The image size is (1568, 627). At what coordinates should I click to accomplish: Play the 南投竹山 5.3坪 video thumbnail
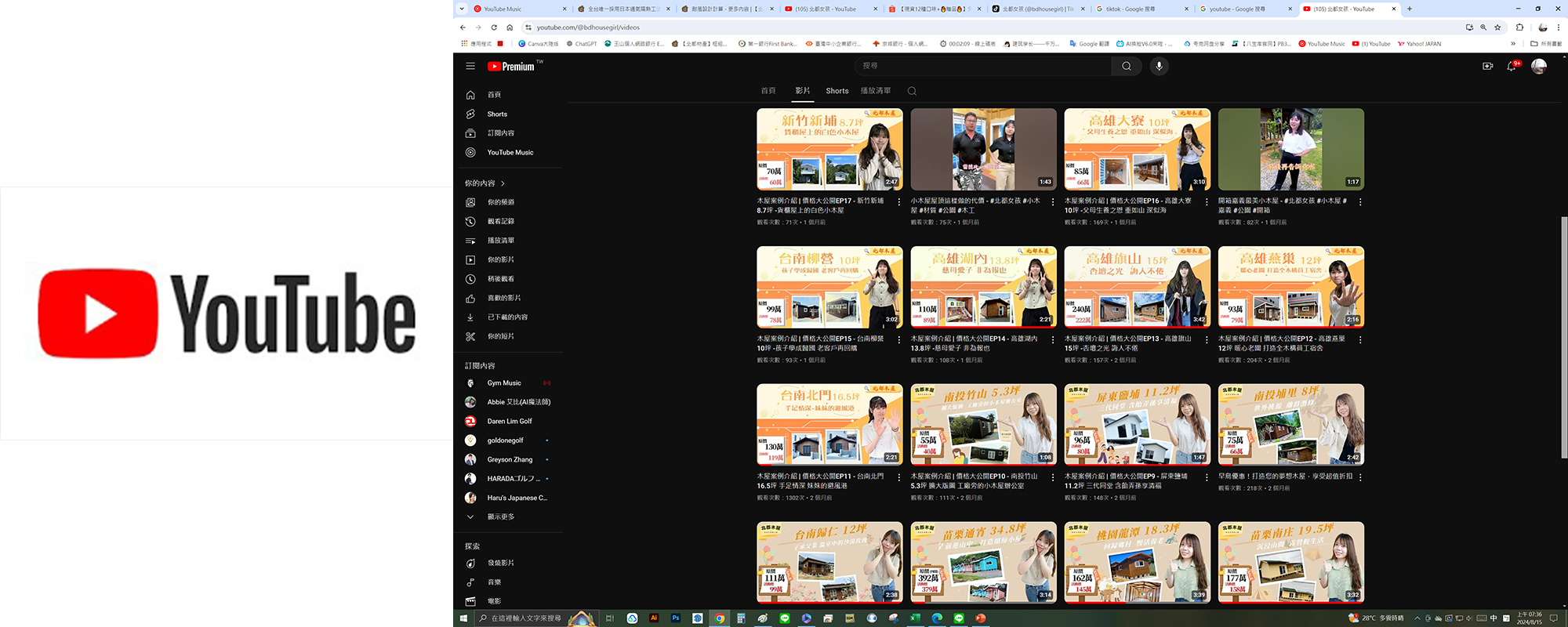(983, 424)
